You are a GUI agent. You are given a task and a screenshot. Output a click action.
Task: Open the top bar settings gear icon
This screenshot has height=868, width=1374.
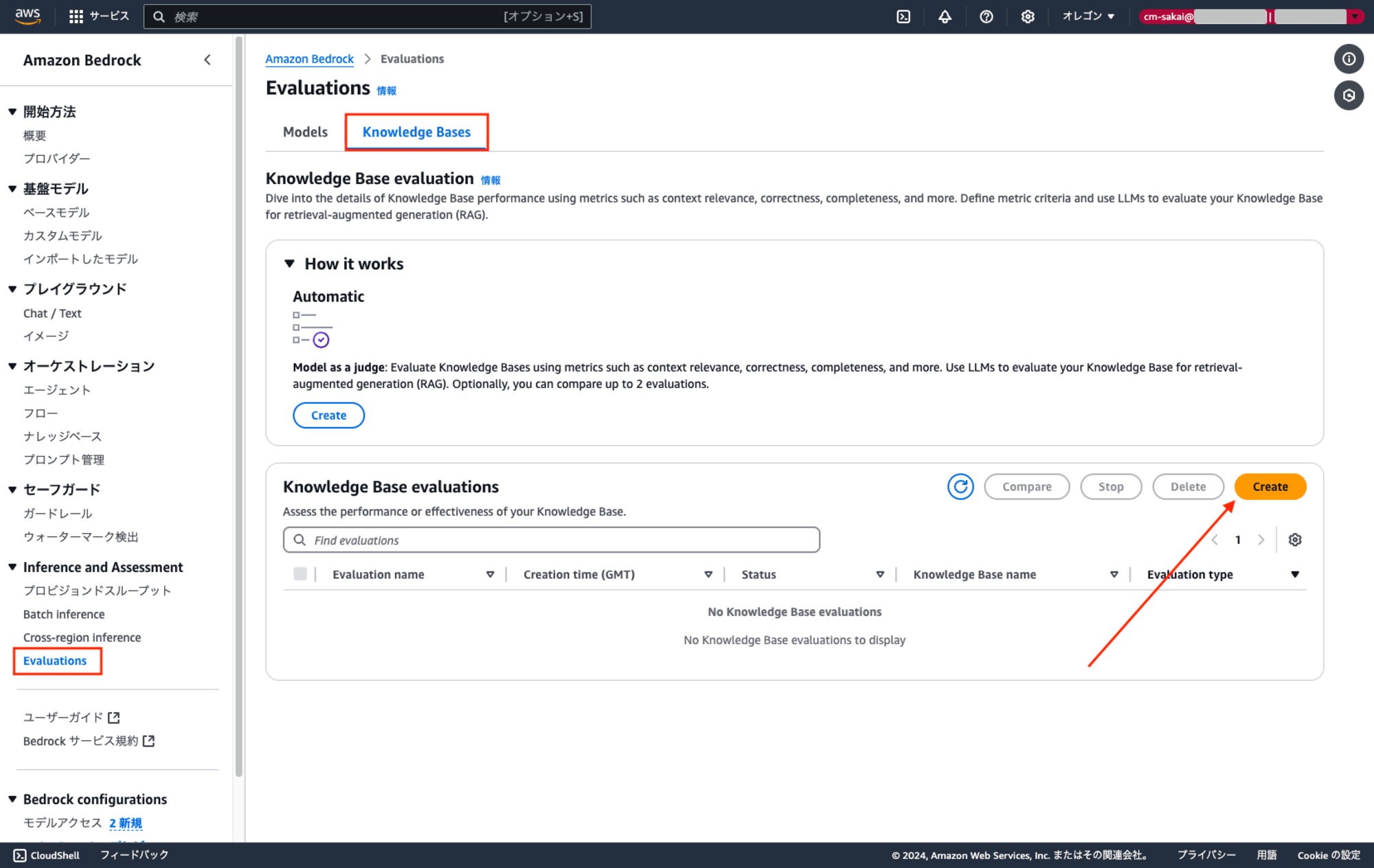coord(1027,16)
